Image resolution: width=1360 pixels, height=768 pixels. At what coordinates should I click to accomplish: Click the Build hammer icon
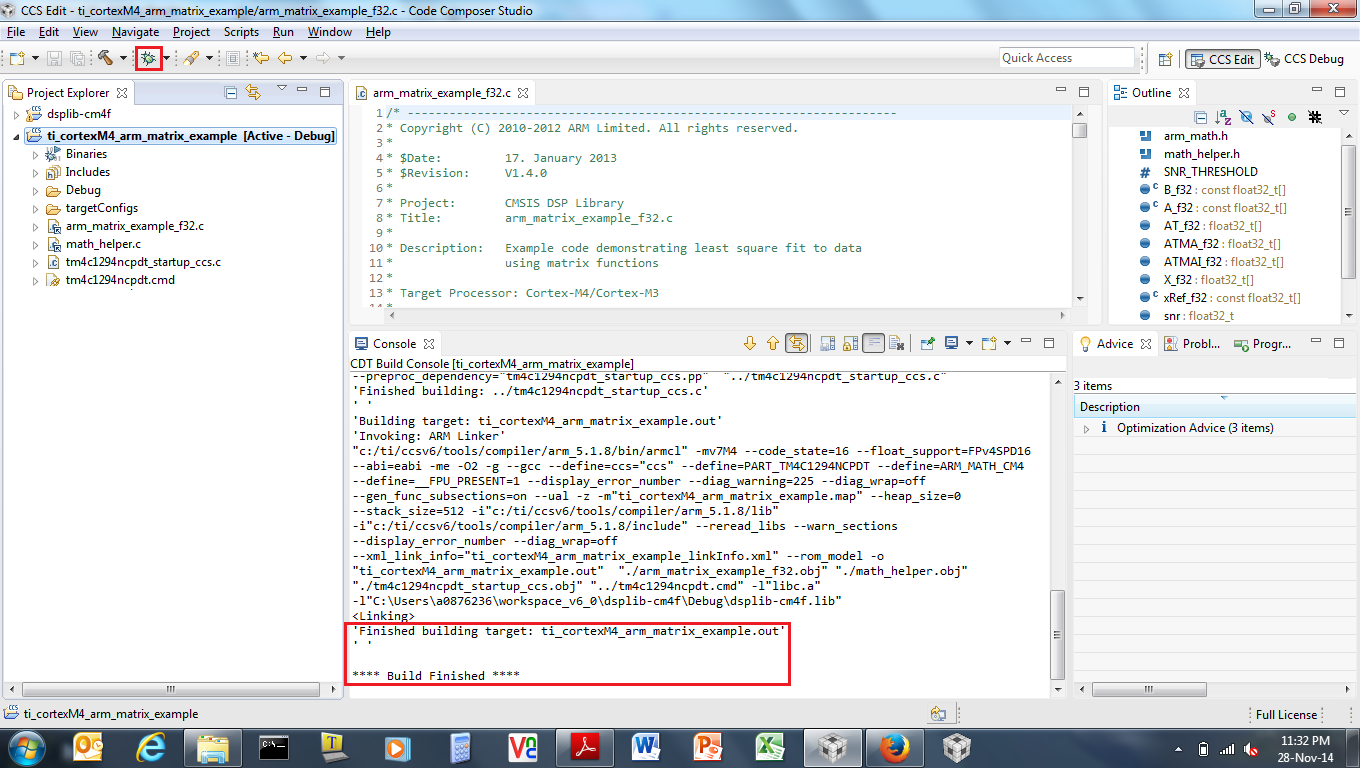coord(105,59)
